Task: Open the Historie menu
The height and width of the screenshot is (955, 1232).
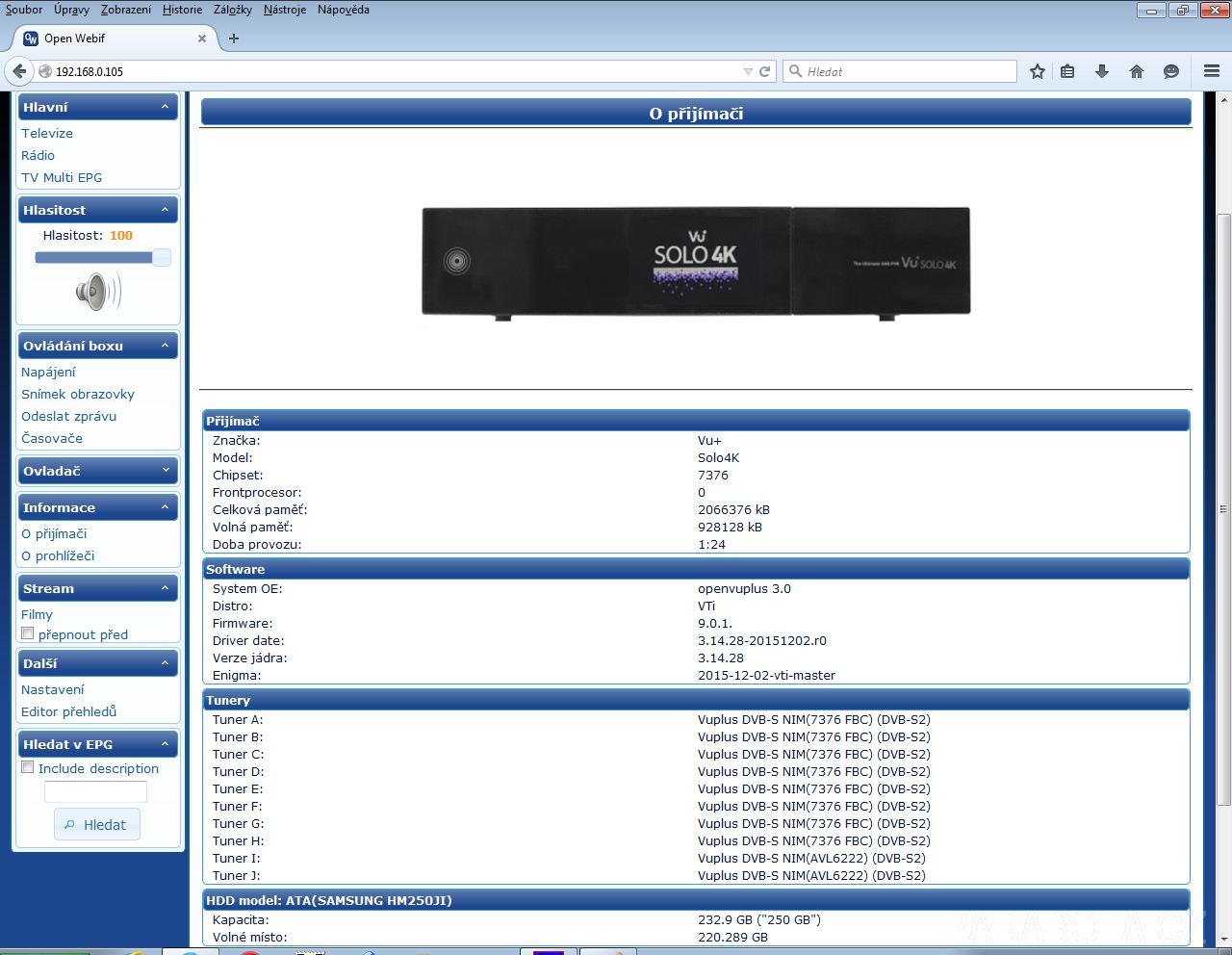Action: [x=182, y=10]
